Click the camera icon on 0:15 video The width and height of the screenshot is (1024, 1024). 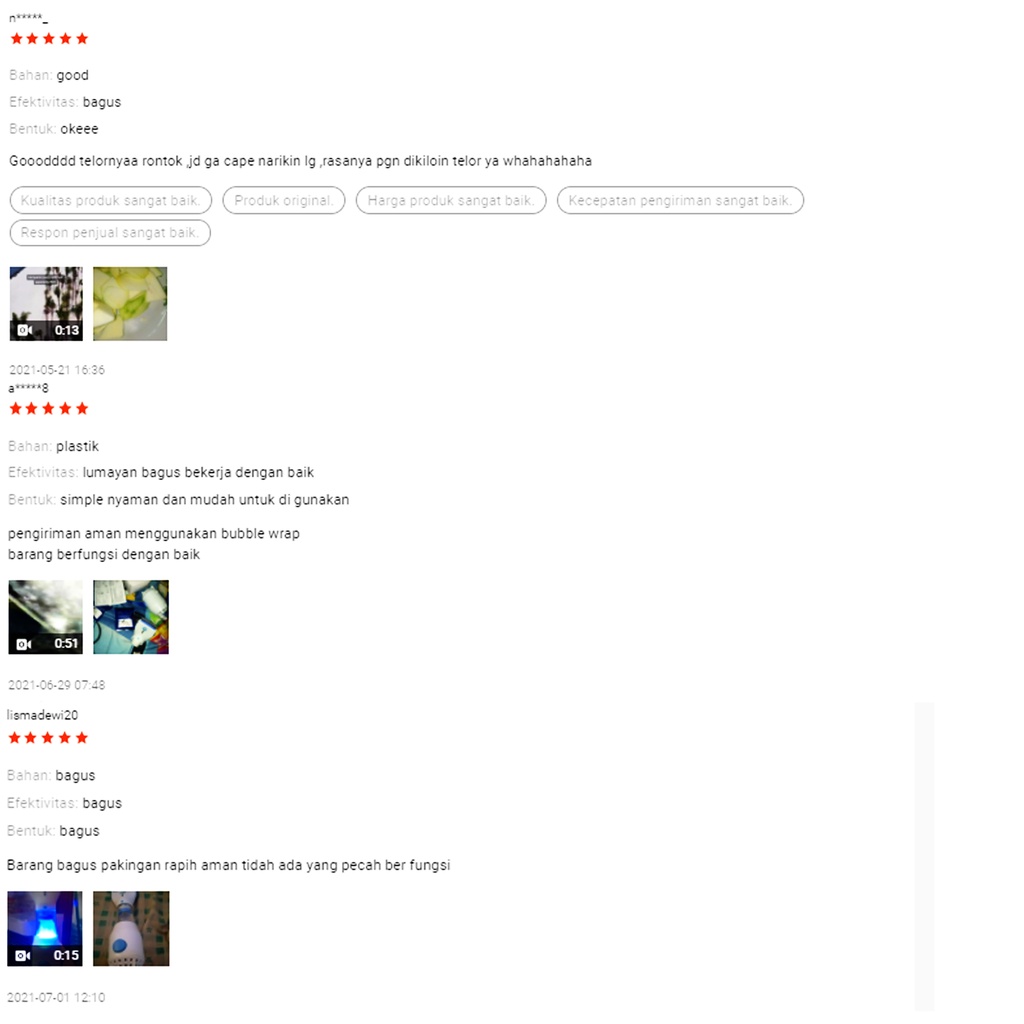coord(23,956)
